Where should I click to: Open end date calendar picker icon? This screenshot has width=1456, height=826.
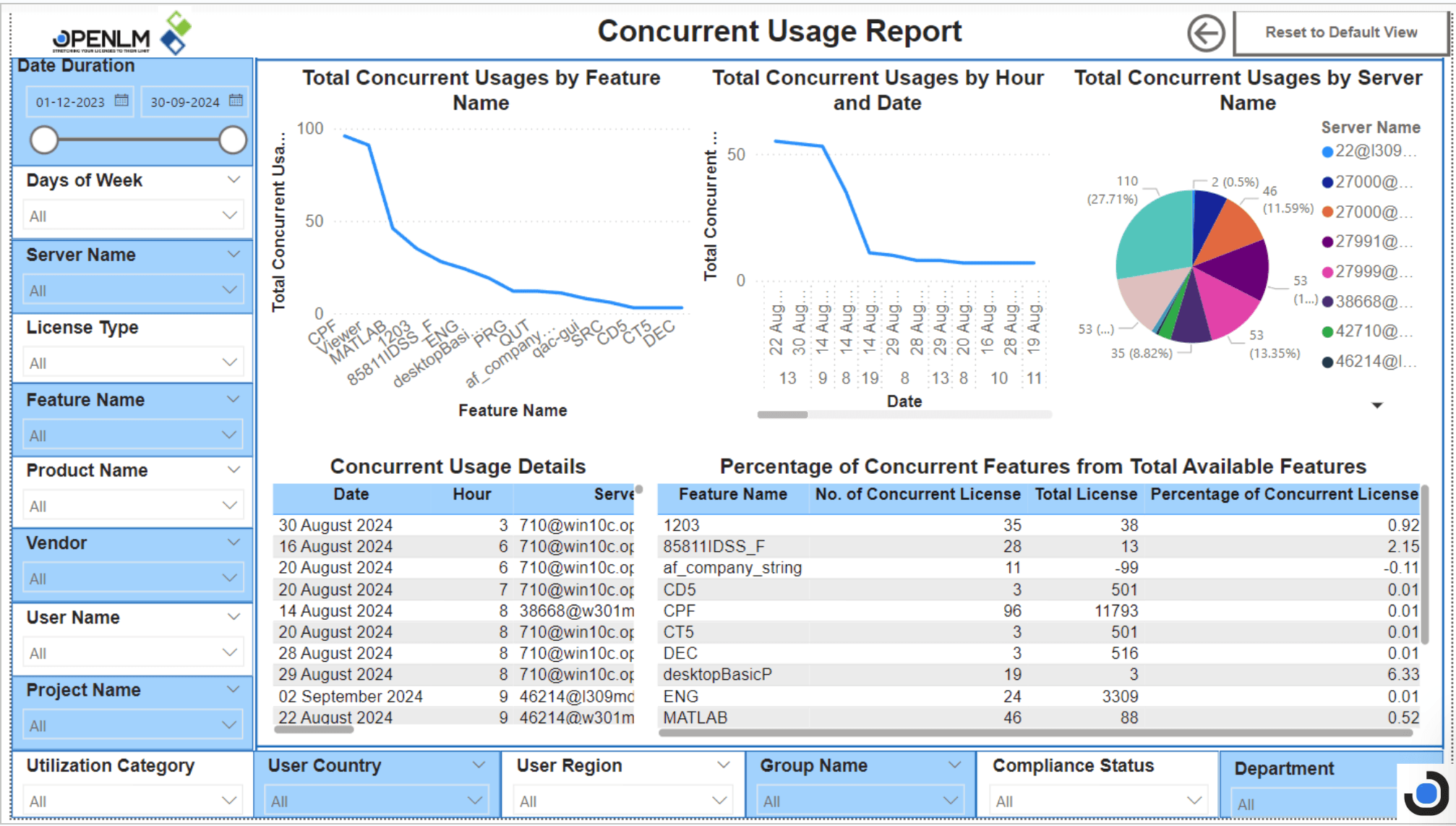(236, 101)
